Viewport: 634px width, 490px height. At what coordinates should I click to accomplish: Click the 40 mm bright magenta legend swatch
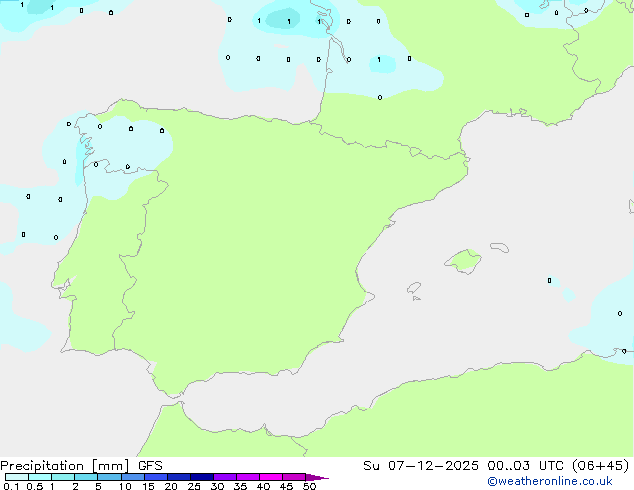click(x=271, y=477)
